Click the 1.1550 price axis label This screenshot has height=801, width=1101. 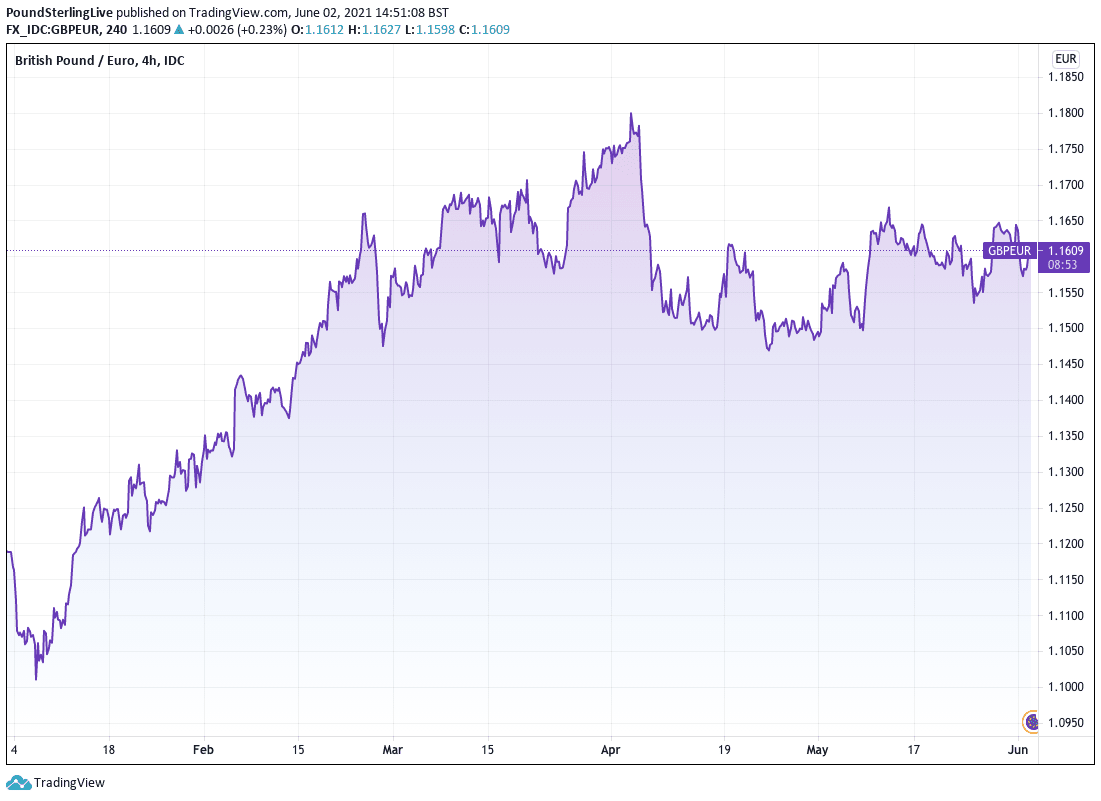[1065, 292]
